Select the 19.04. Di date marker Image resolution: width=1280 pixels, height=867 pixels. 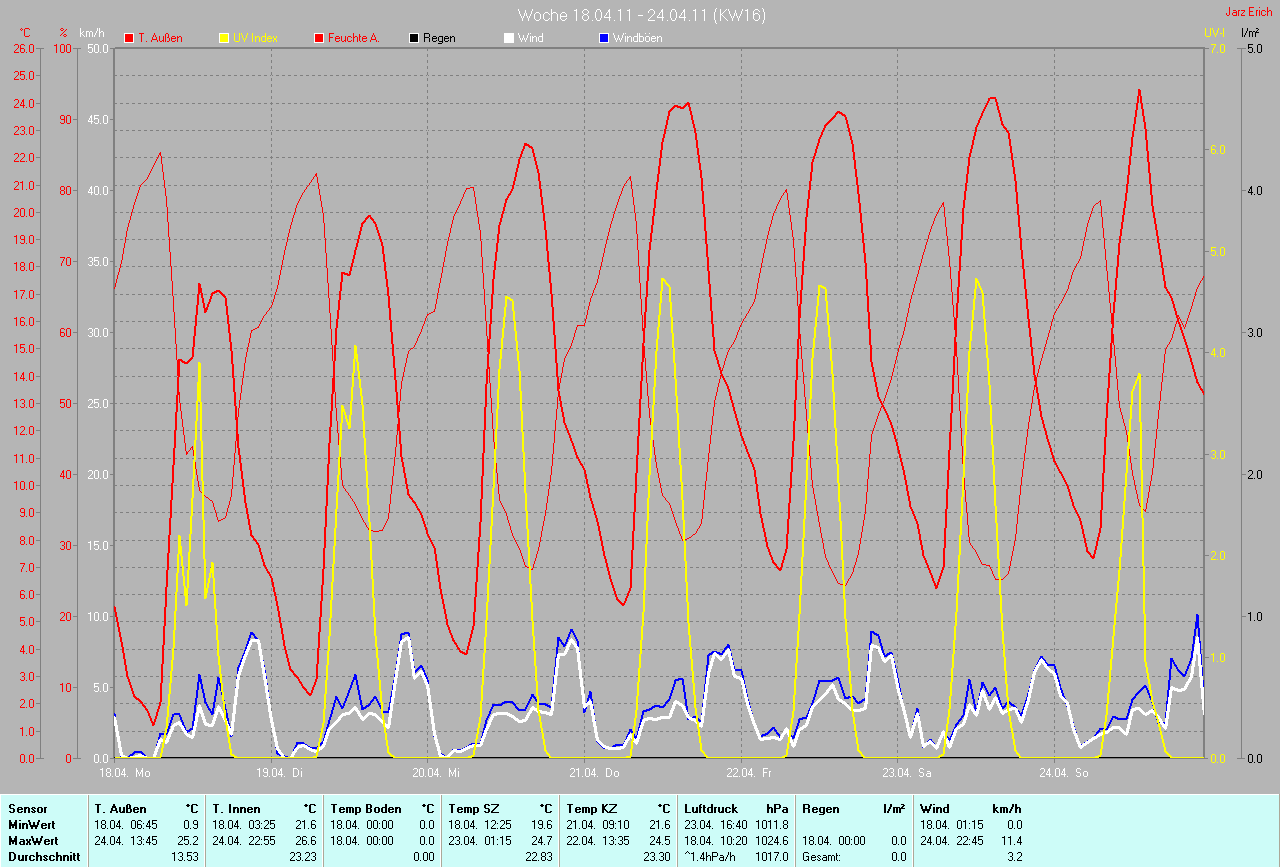(280, 773)
